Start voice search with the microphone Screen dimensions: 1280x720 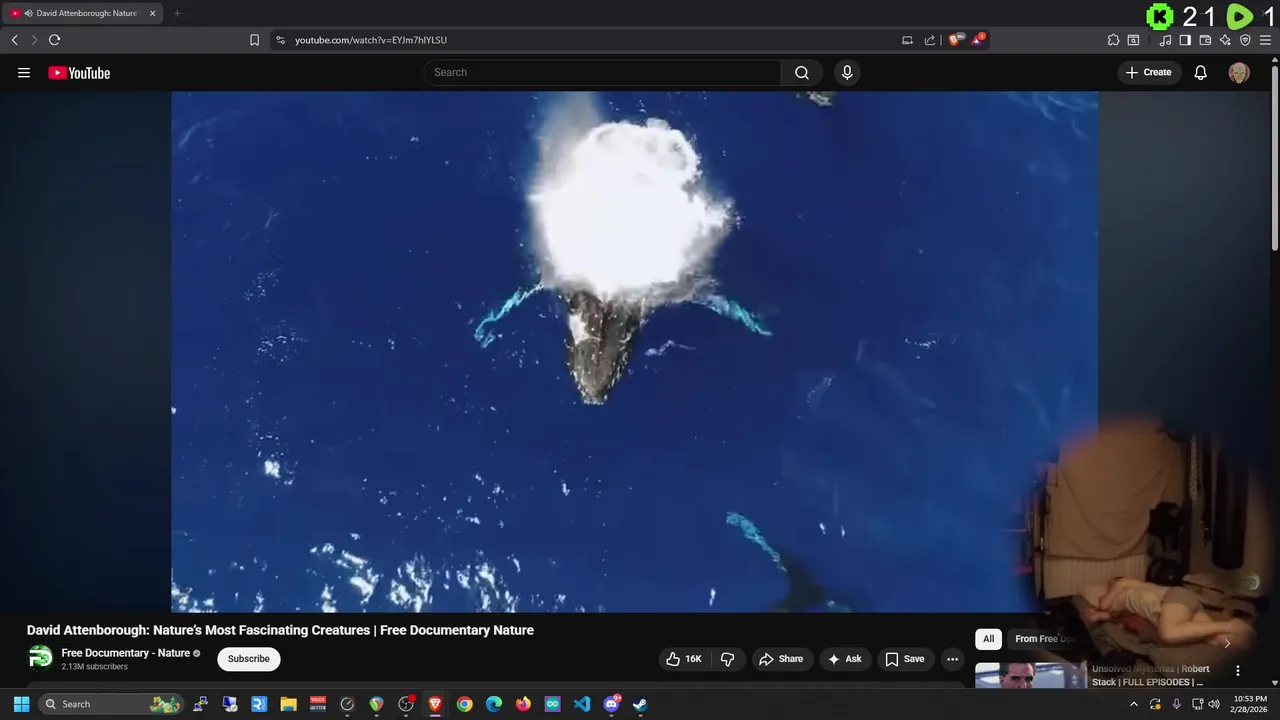coord(847,72)
